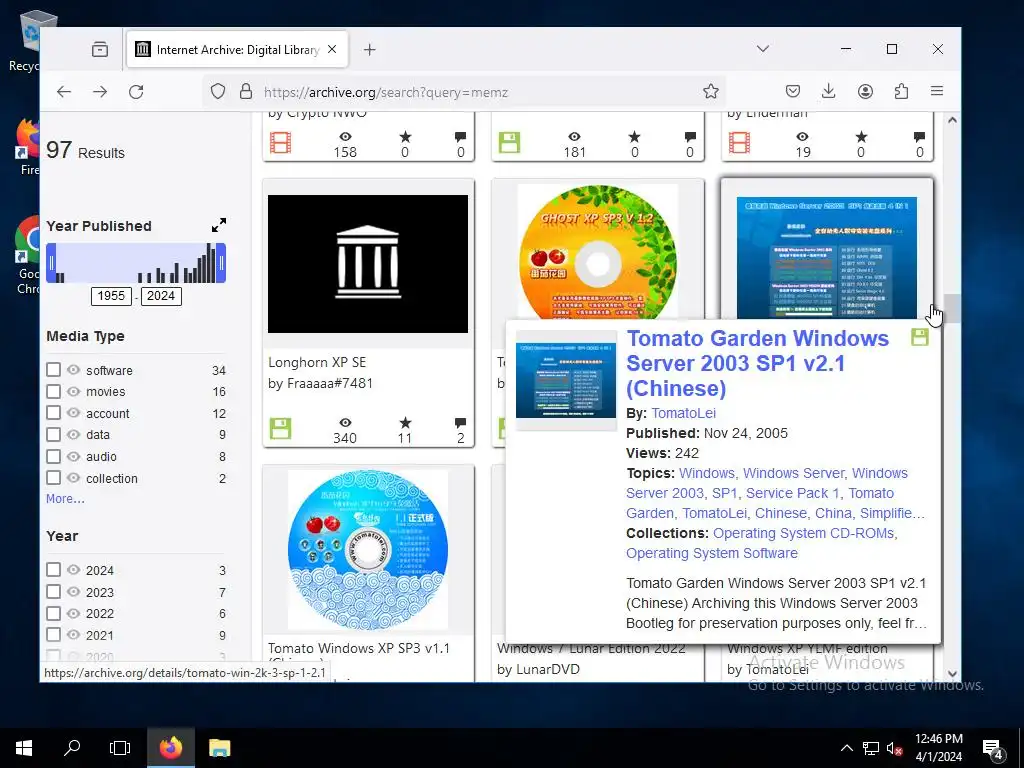Click the movie icon on Enderman card
1024x768 pixels.
click(739, 142)
